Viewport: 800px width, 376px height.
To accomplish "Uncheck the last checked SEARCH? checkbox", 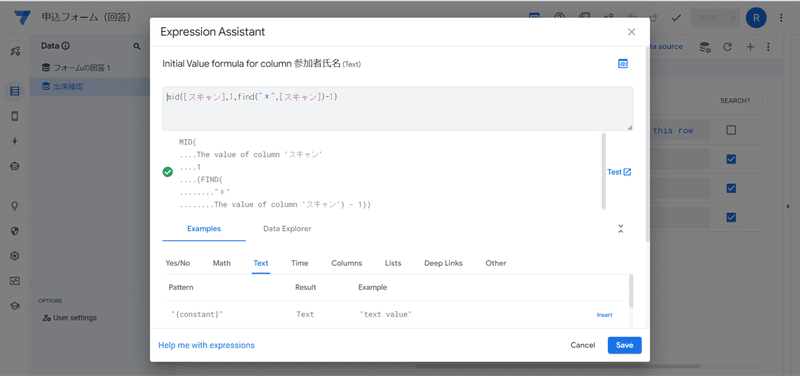I will 731,218.
